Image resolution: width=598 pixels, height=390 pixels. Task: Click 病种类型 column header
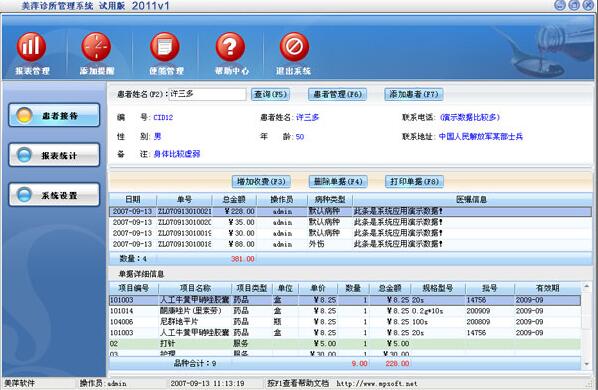pos(330,199)
